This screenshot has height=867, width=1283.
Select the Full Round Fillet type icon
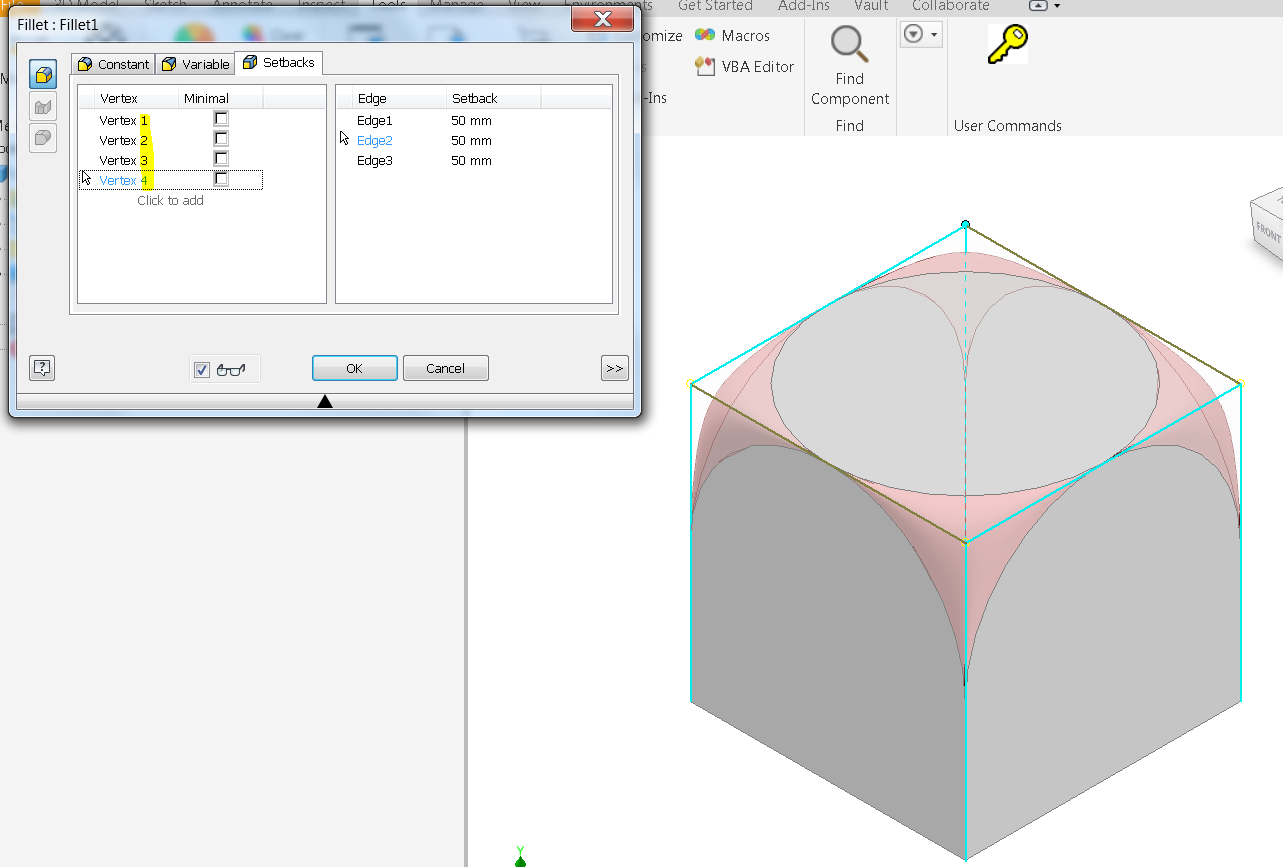coord(42,137)
